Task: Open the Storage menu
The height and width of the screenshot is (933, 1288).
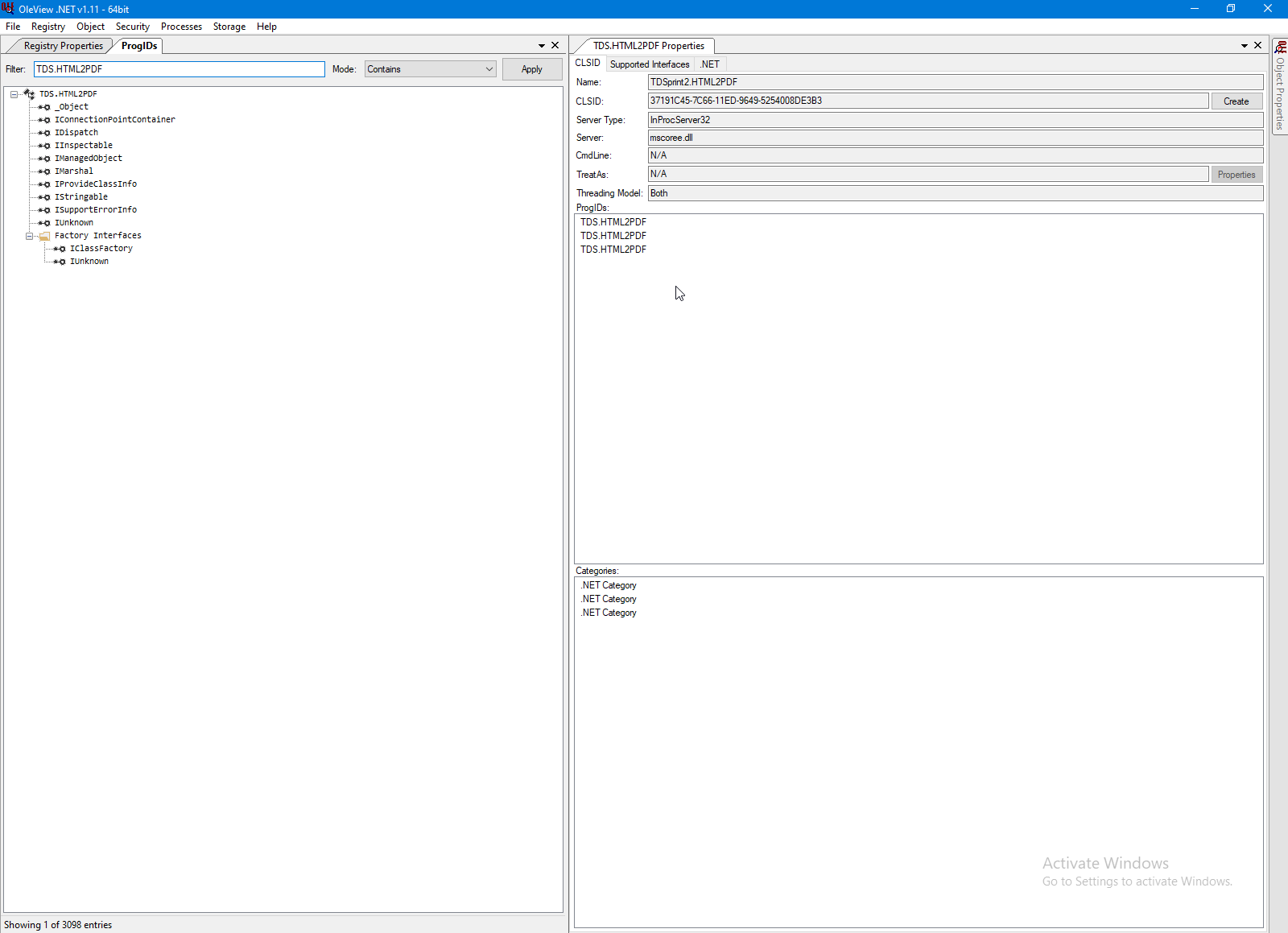Action: coord(229,27)
